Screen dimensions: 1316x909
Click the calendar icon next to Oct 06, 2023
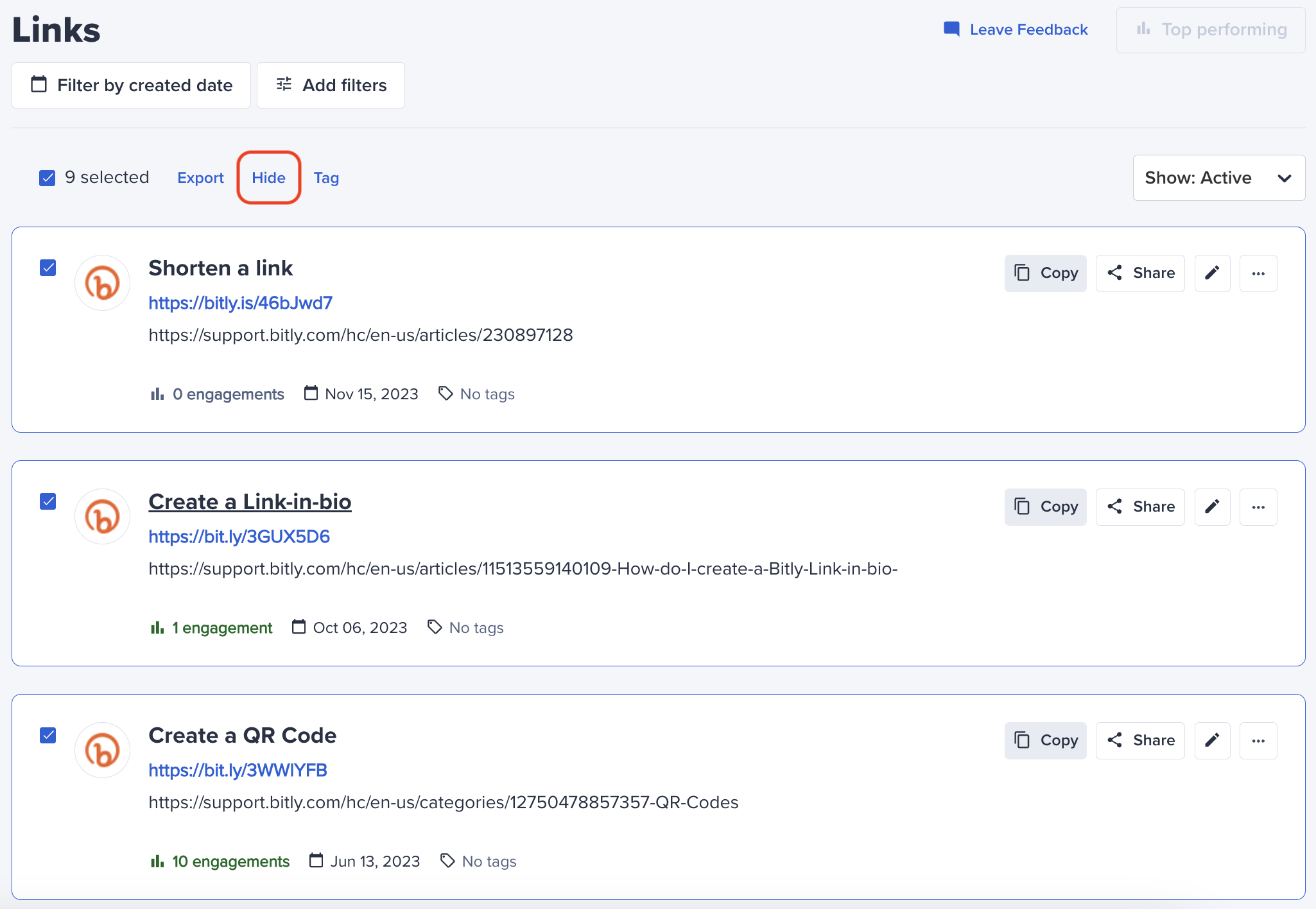(299, 627)
